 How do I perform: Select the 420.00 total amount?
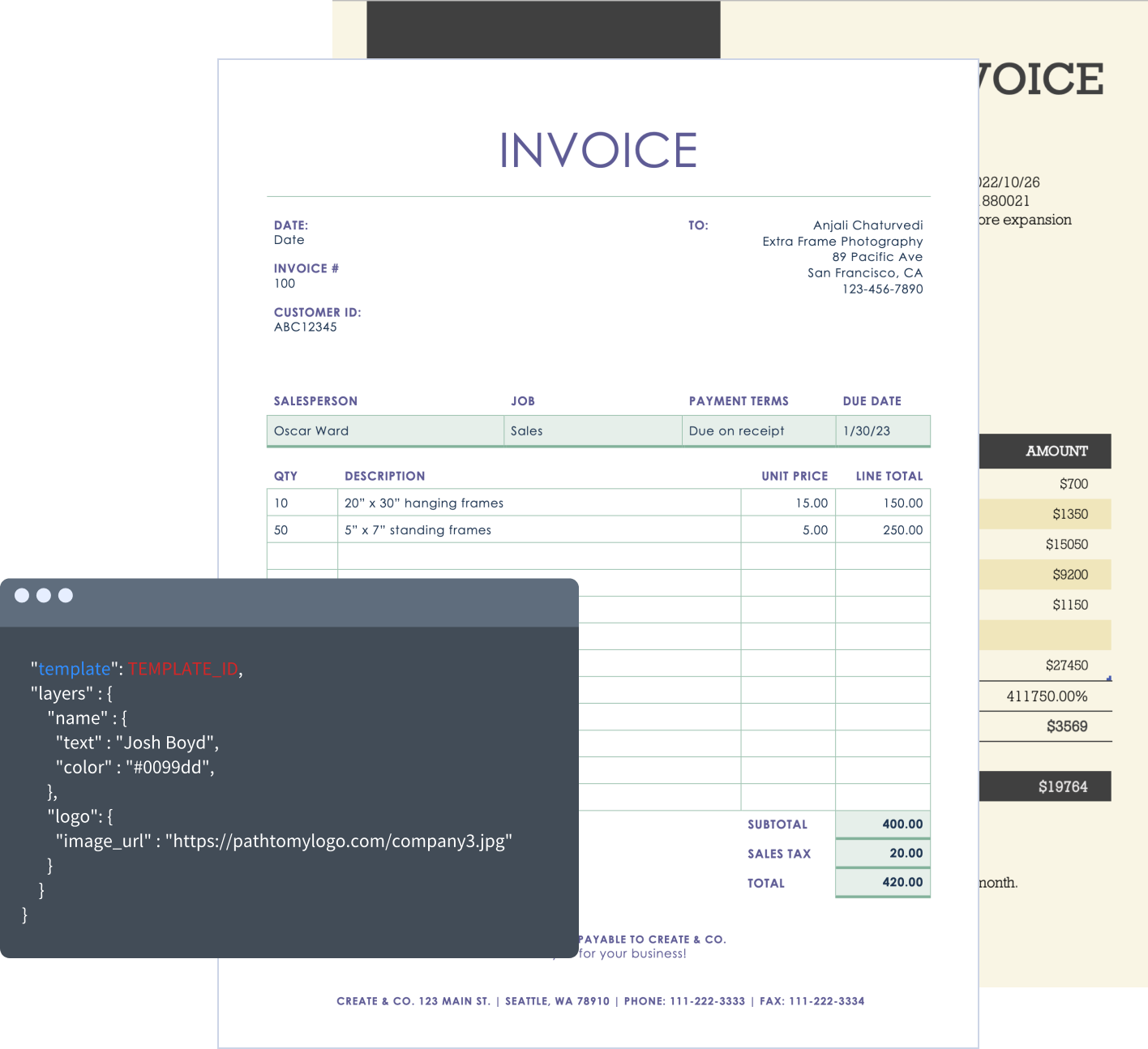point(902,883)
